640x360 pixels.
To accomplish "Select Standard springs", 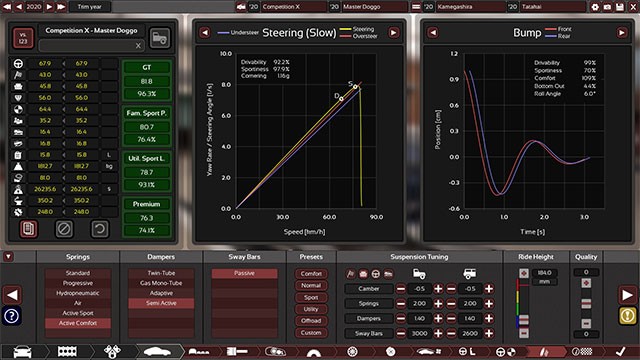I will [x=78, y=273].
